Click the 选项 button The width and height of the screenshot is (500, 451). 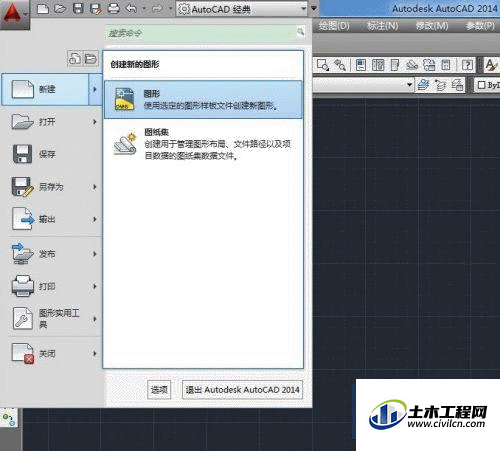159,390
